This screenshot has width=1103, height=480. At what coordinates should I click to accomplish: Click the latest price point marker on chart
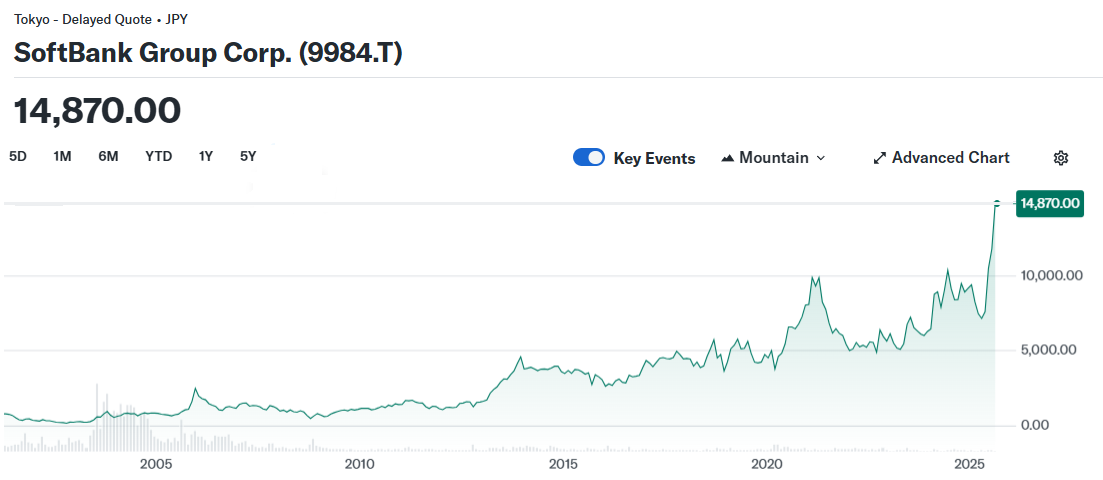[x=997, y=203]
